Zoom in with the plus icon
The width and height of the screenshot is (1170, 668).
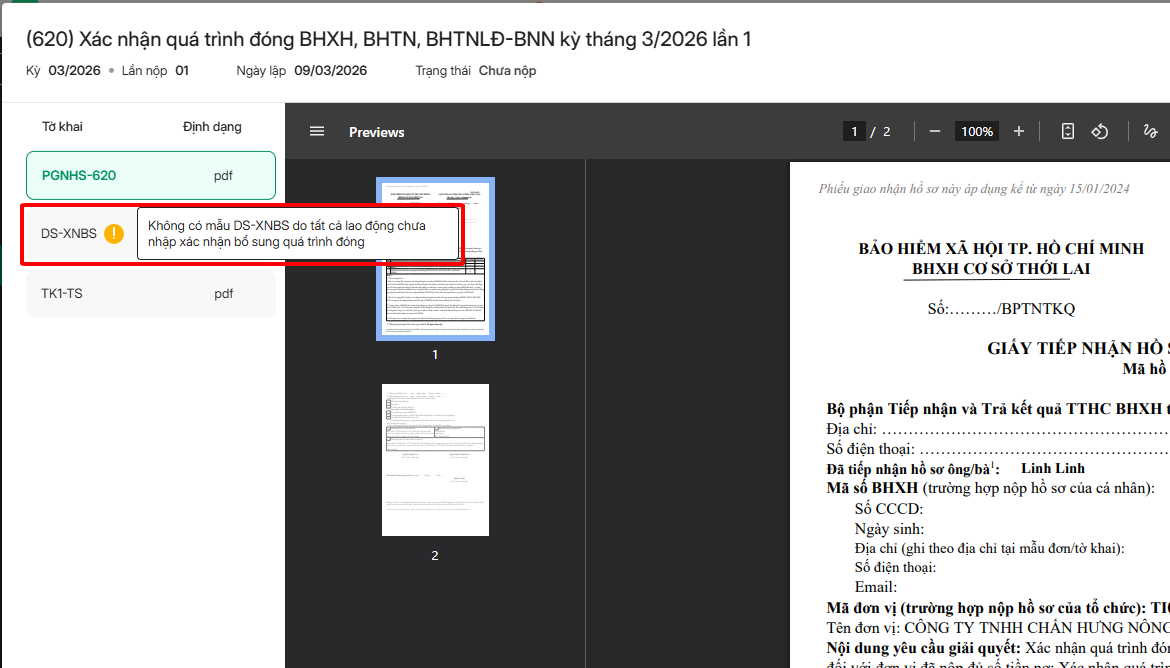(1019, 131)
